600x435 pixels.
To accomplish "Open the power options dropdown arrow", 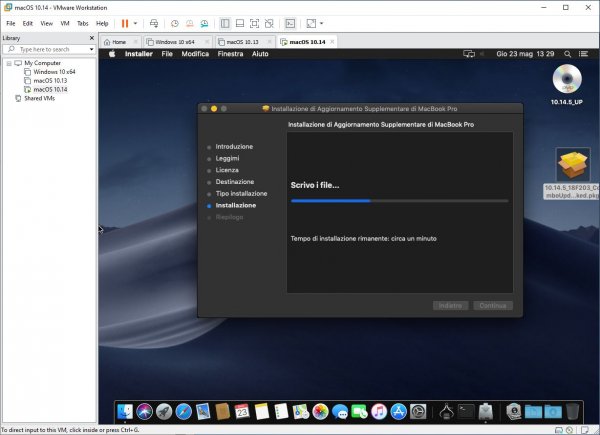I will click(x=135, y=23).
